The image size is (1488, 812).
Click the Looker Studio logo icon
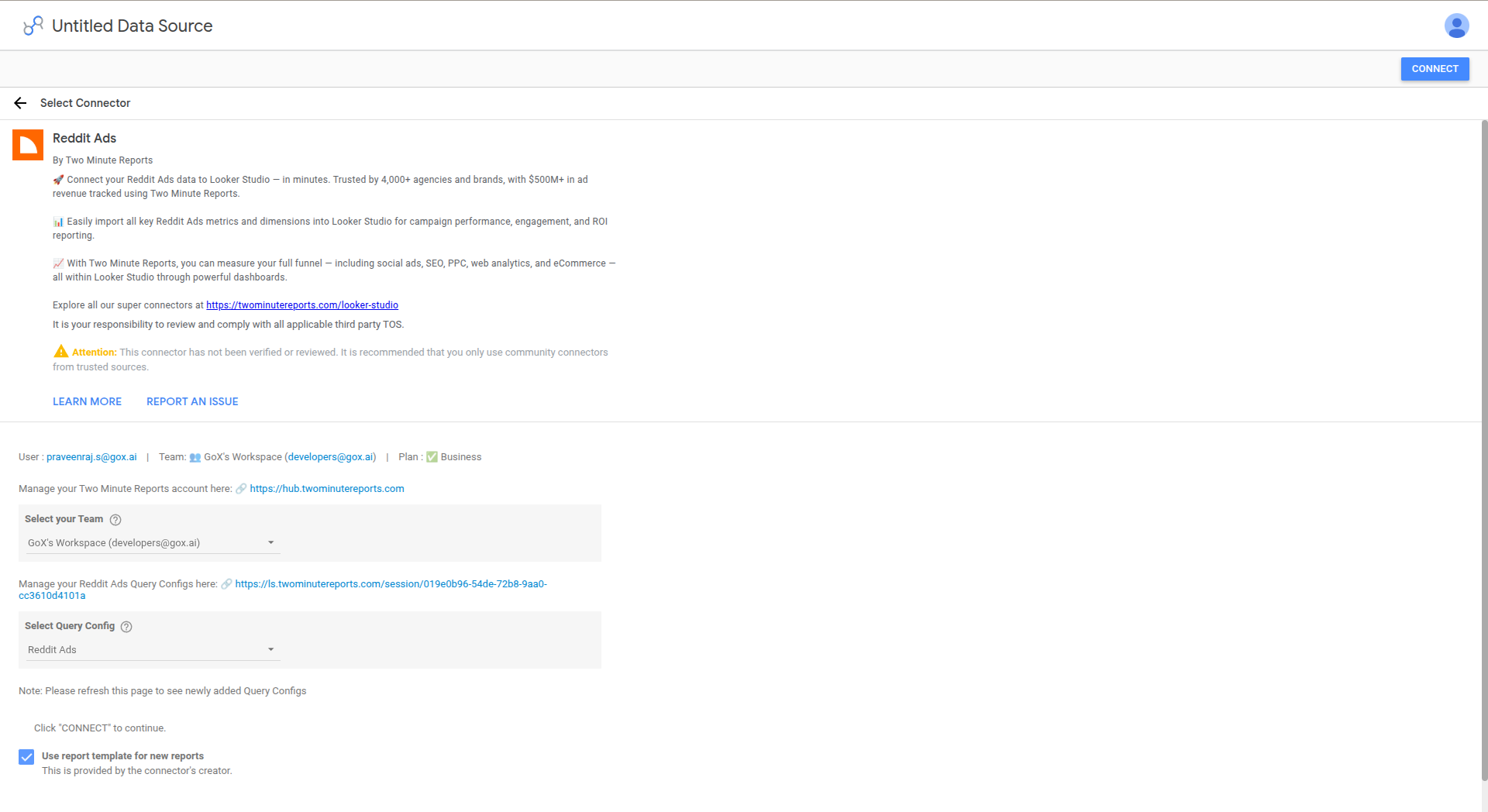point(33,26)
